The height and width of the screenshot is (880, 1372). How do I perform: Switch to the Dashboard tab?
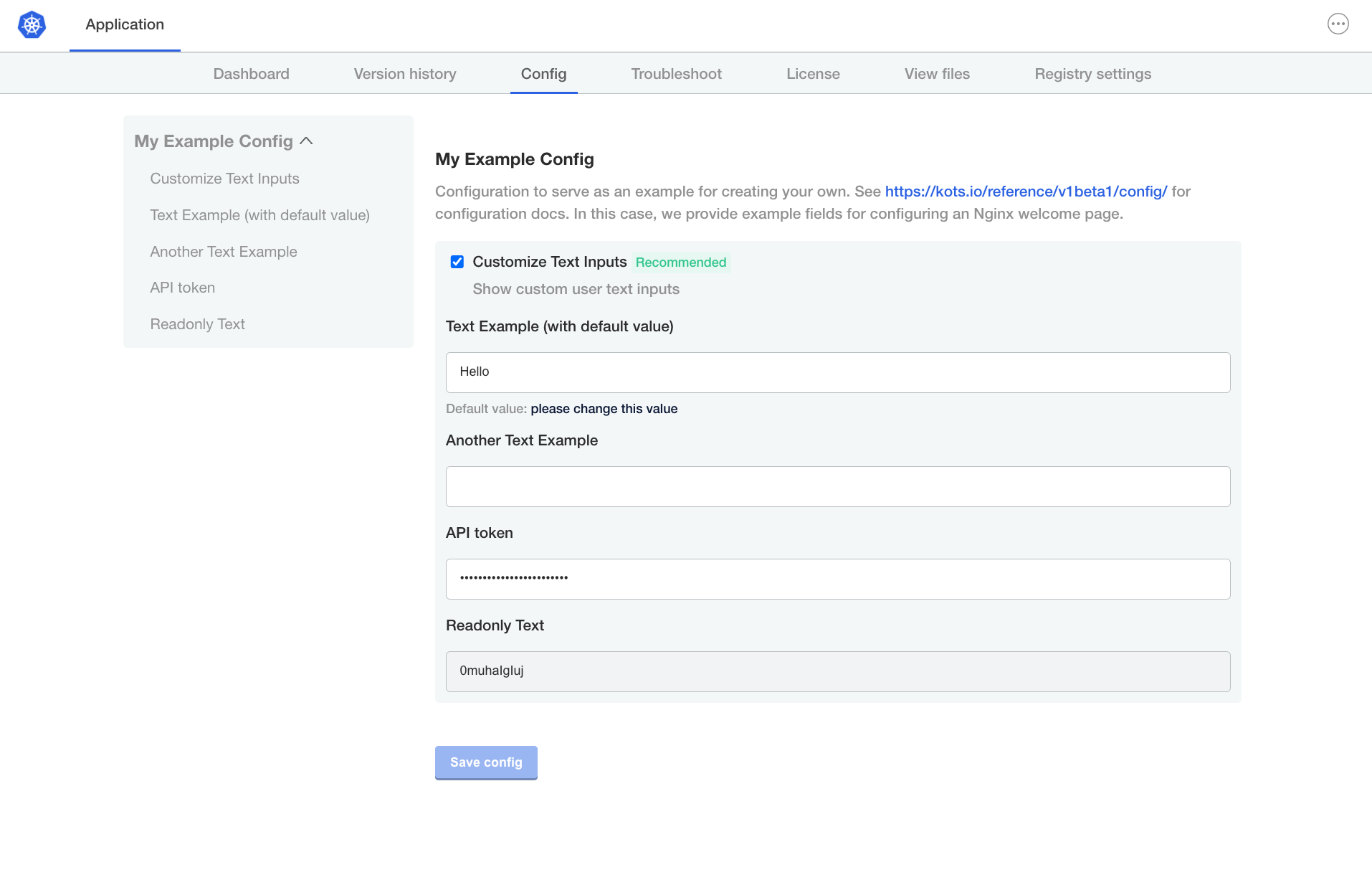251,73
